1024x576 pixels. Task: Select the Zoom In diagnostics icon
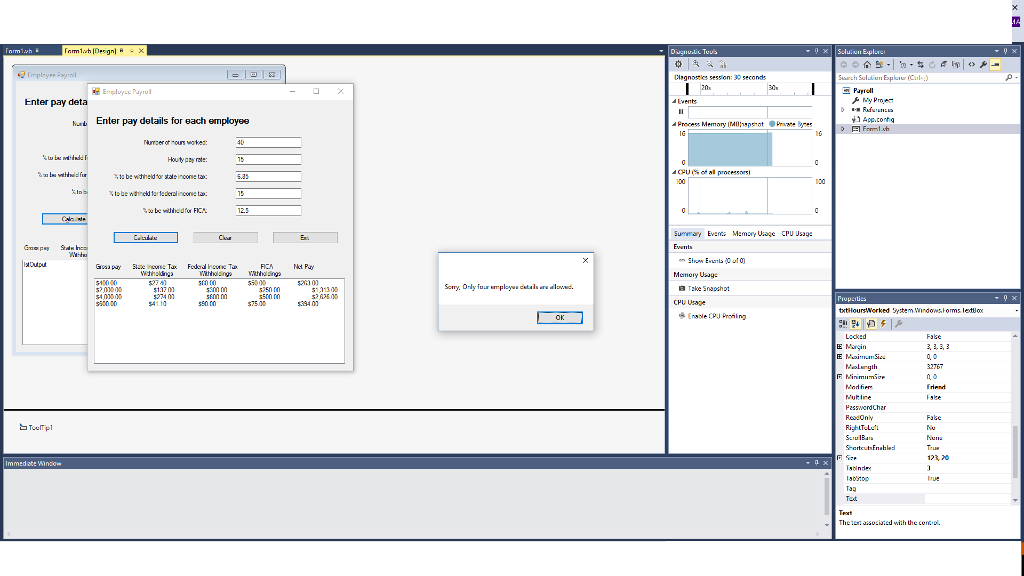(698, 64)
